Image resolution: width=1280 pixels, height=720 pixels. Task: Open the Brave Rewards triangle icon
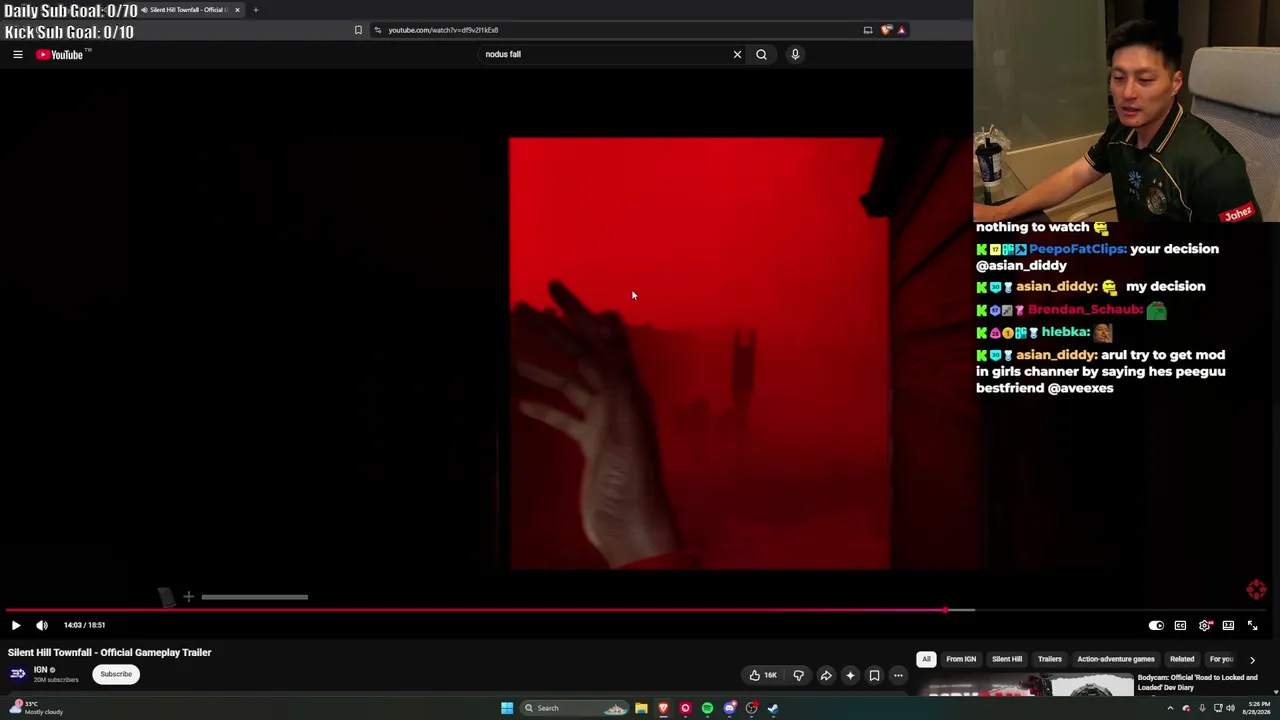pyautogui.click(x=901, y=30)
